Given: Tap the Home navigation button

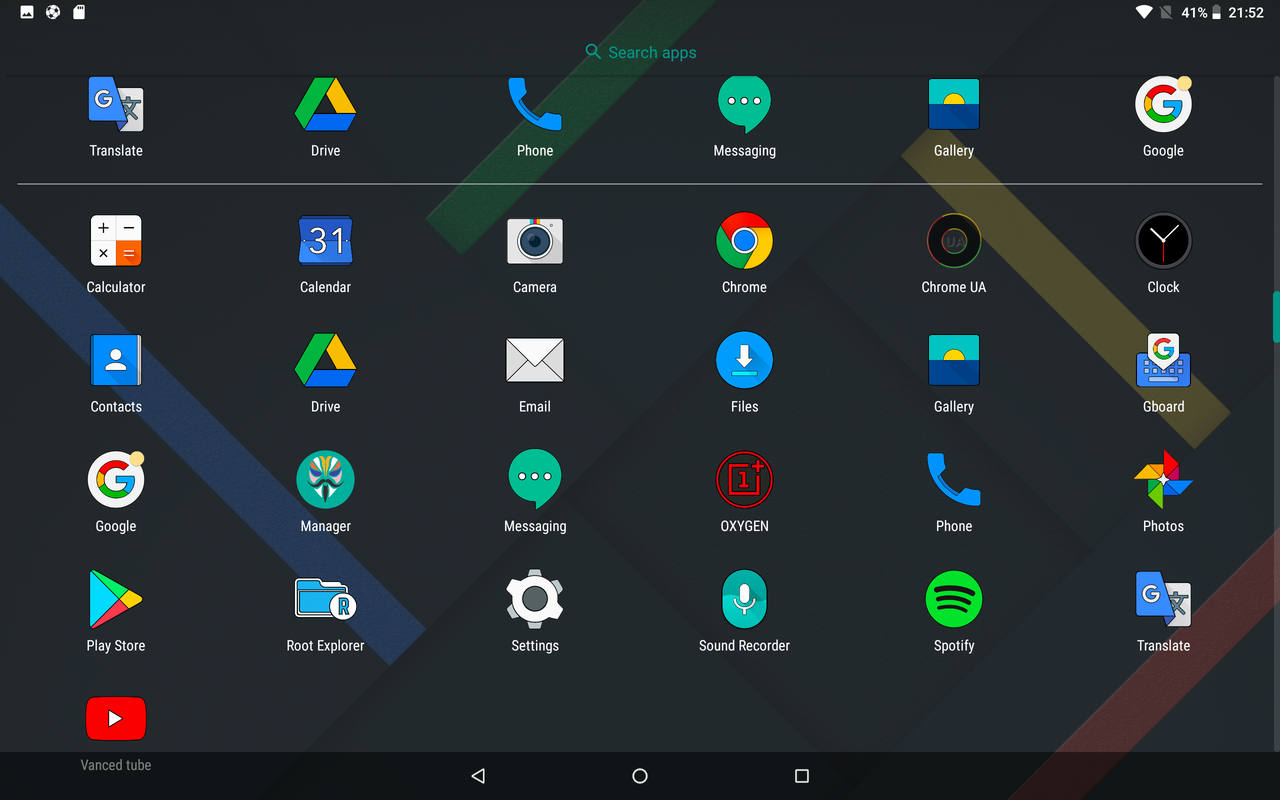Looking at the screenshot, I should 640,776.
